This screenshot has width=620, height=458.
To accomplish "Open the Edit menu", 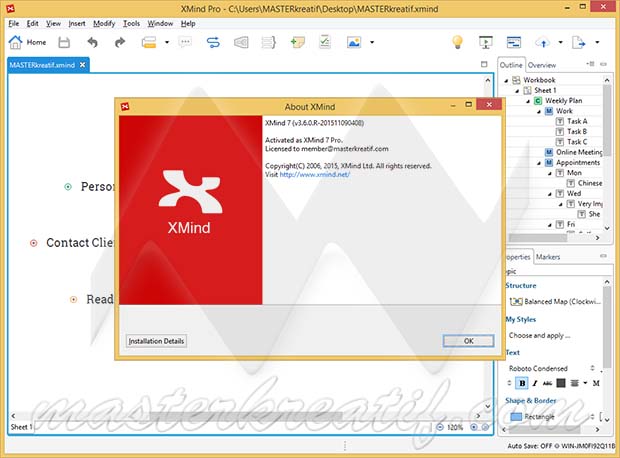I will click(x=32, y=23).
